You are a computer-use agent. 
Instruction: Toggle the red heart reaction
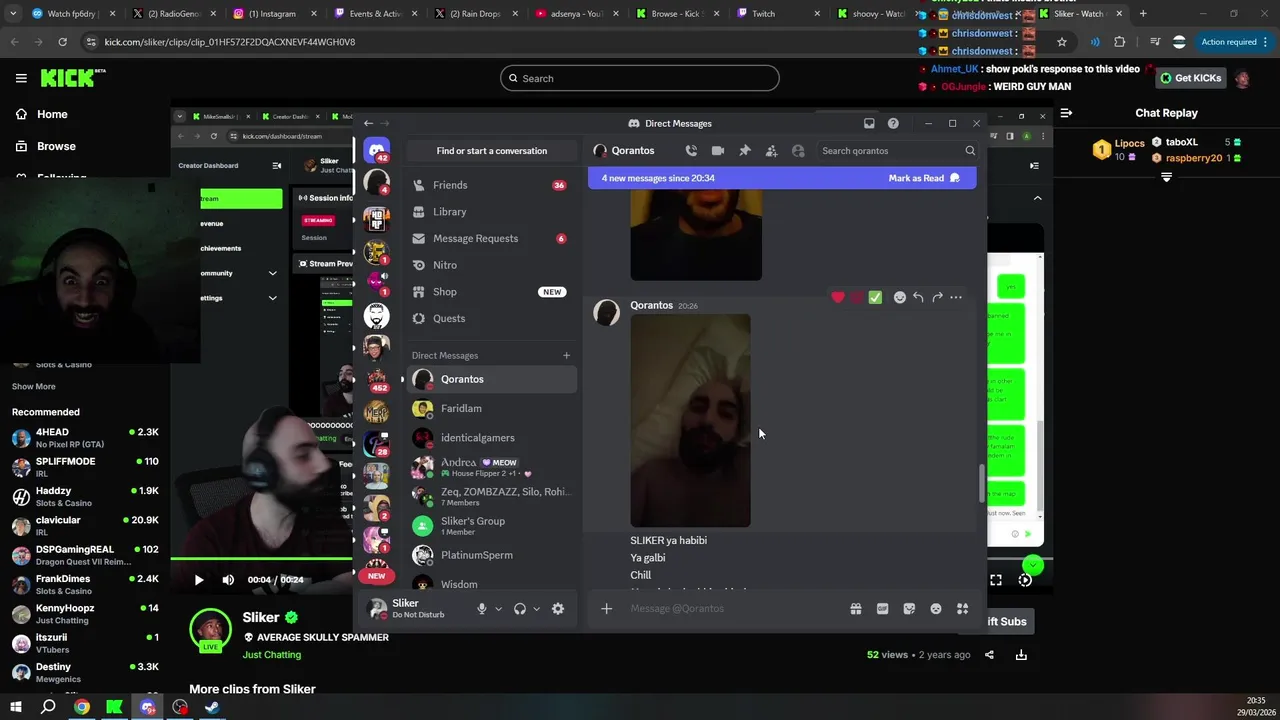[x=838, y=297]
